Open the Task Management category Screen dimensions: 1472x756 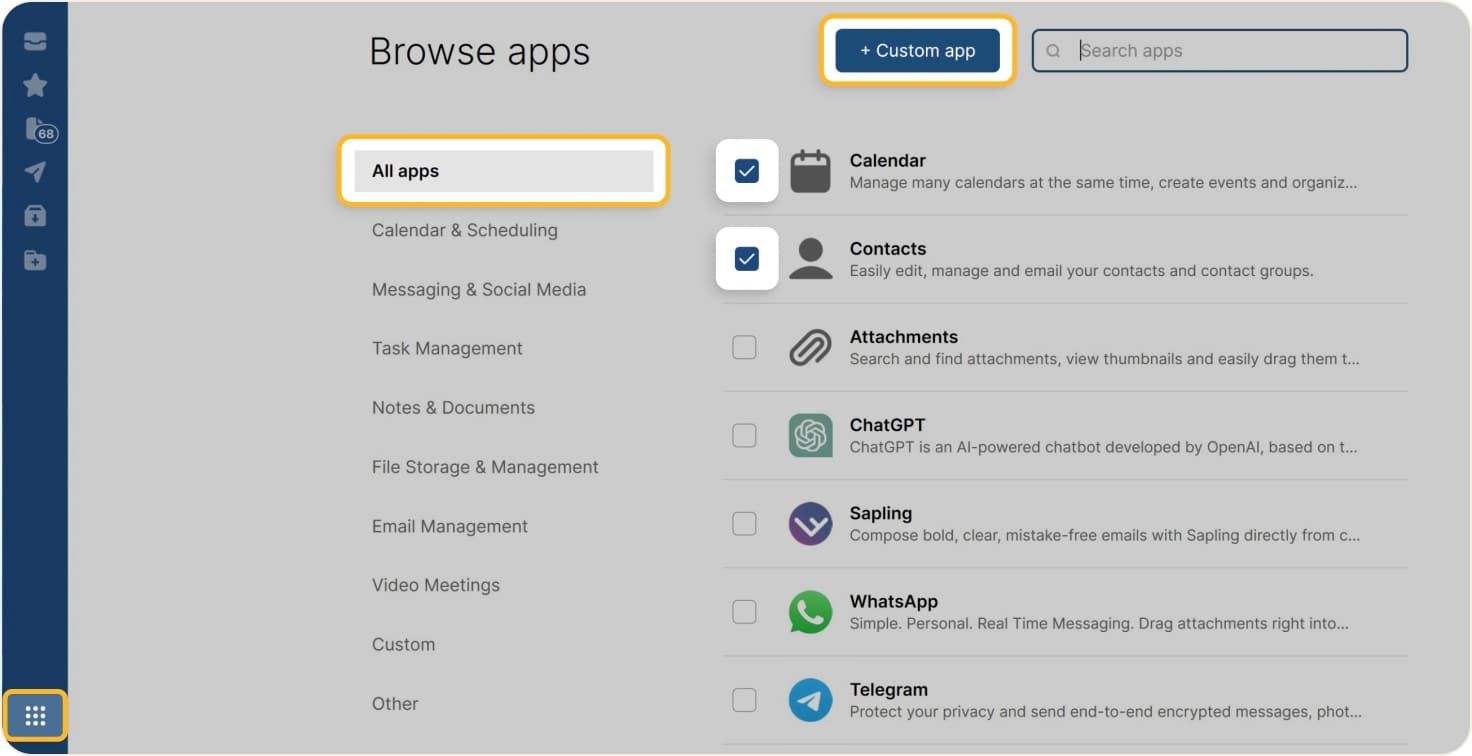447,348
